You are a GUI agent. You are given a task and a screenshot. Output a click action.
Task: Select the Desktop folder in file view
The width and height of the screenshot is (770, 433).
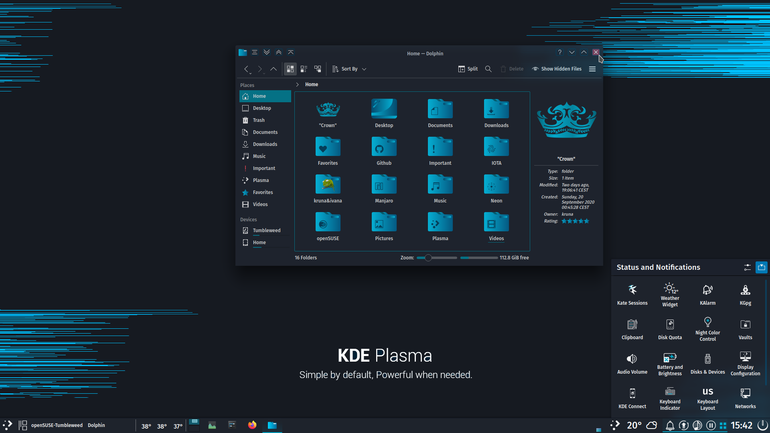(384, 113)
